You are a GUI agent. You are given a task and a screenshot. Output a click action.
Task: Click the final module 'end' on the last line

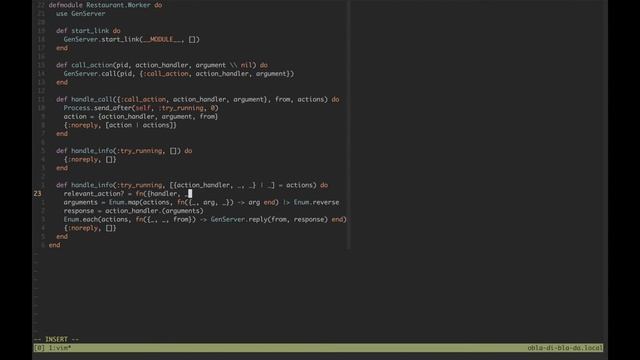click(54, 245)
